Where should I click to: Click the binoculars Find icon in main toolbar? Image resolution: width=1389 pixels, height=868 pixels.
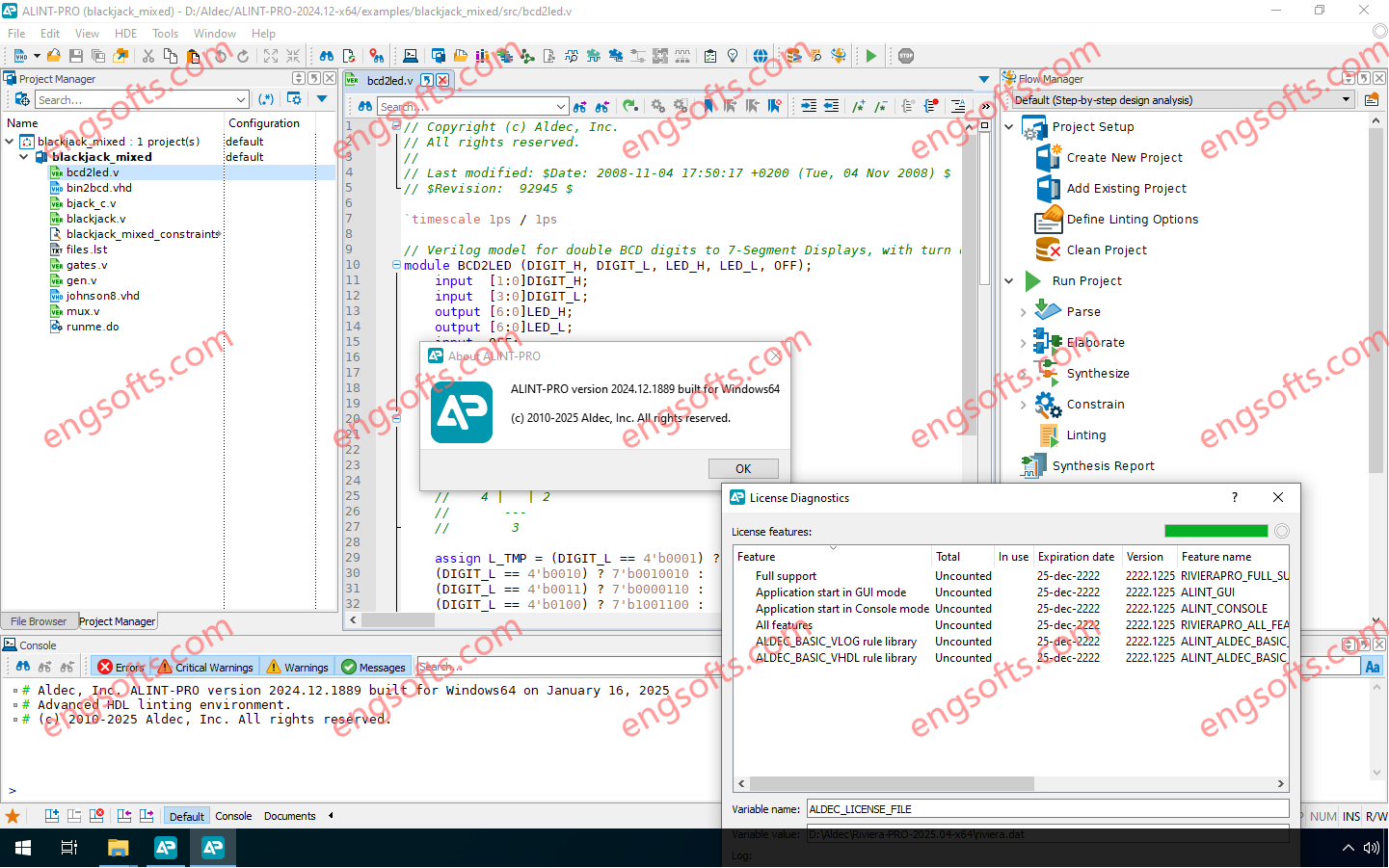[327, 56]
